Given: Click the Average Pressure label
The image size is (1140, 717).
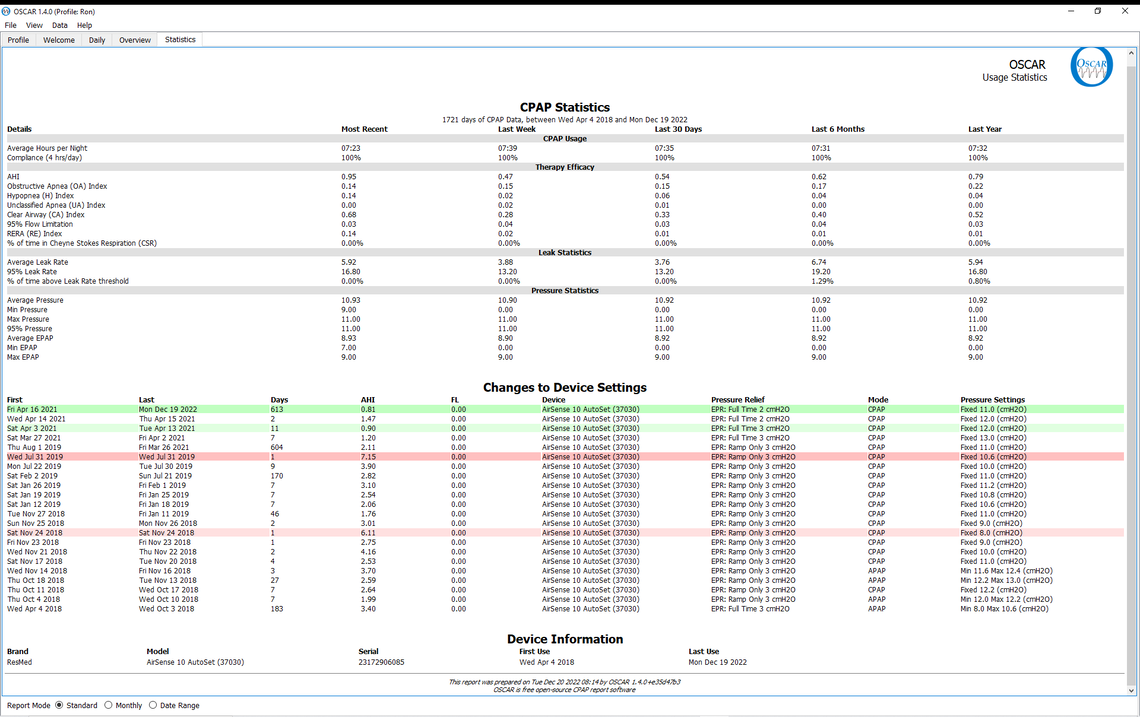Looking at the screenshot, I should click(x=35, y=300).
